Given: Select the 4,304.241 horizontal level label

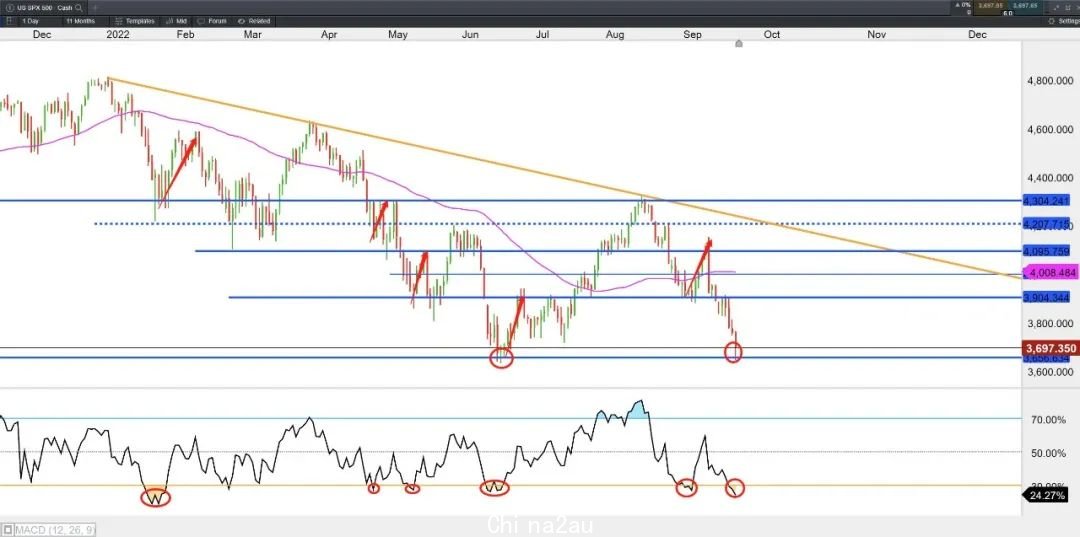Looking at the screenshot, I should (1046, 201).
